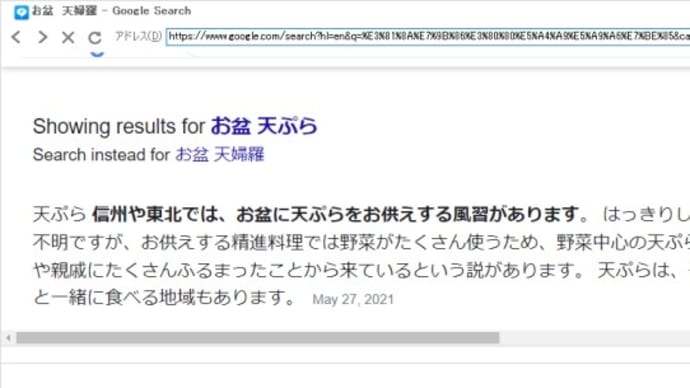The height and width of the screenshot is (388, 690).
Task: Reload the page with the refresh icon
Action: click(x=95, y=38)
